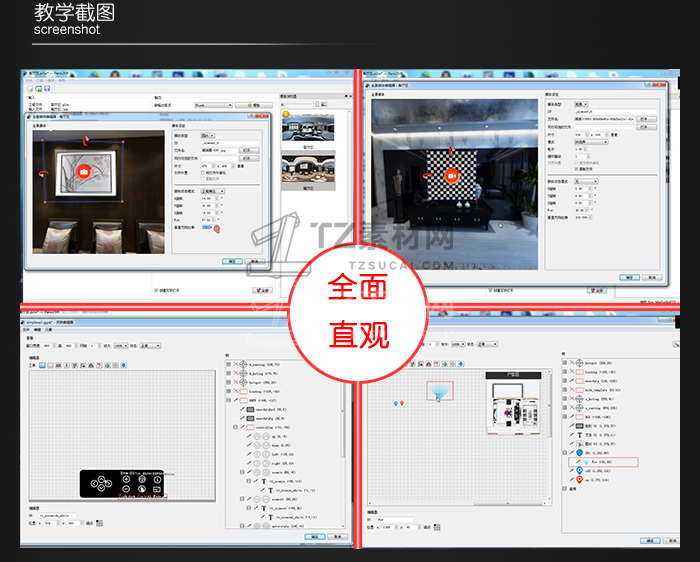The width and height of the screenshot is (700, 562).
Task: Open the Flash output format dropdown
Action: [x=213, y=105]
